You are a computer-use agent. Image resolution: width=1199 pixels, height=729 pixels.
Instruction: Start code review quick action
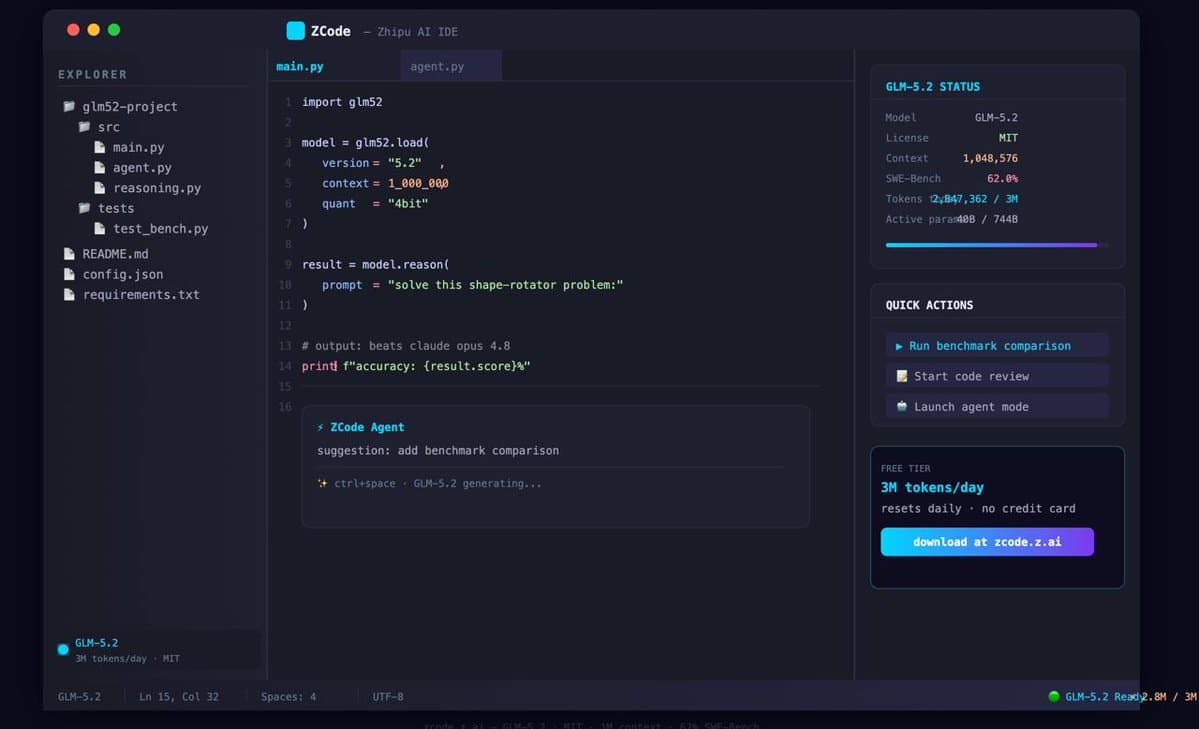[x=997, y=376]
